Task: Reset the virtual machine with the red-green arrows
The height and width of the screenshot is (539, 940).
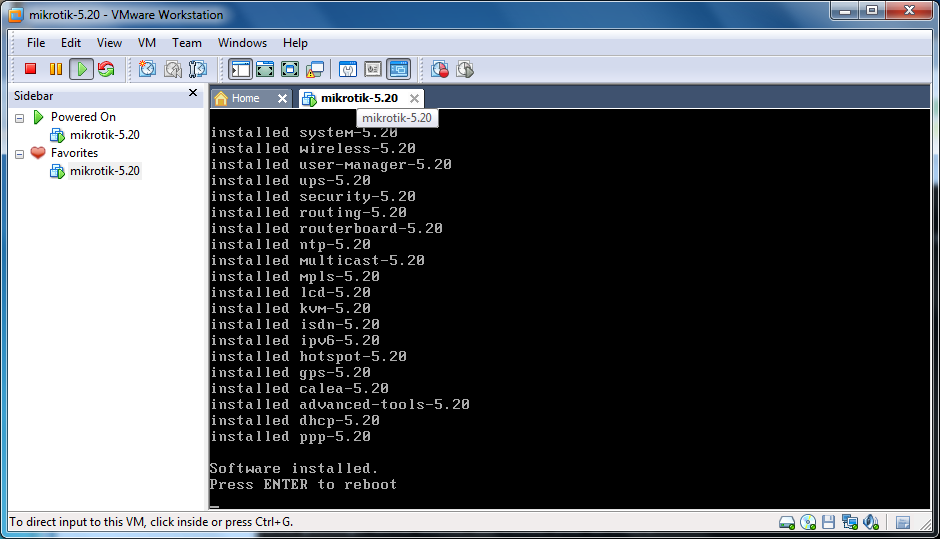Action: [x=107, y=69]
